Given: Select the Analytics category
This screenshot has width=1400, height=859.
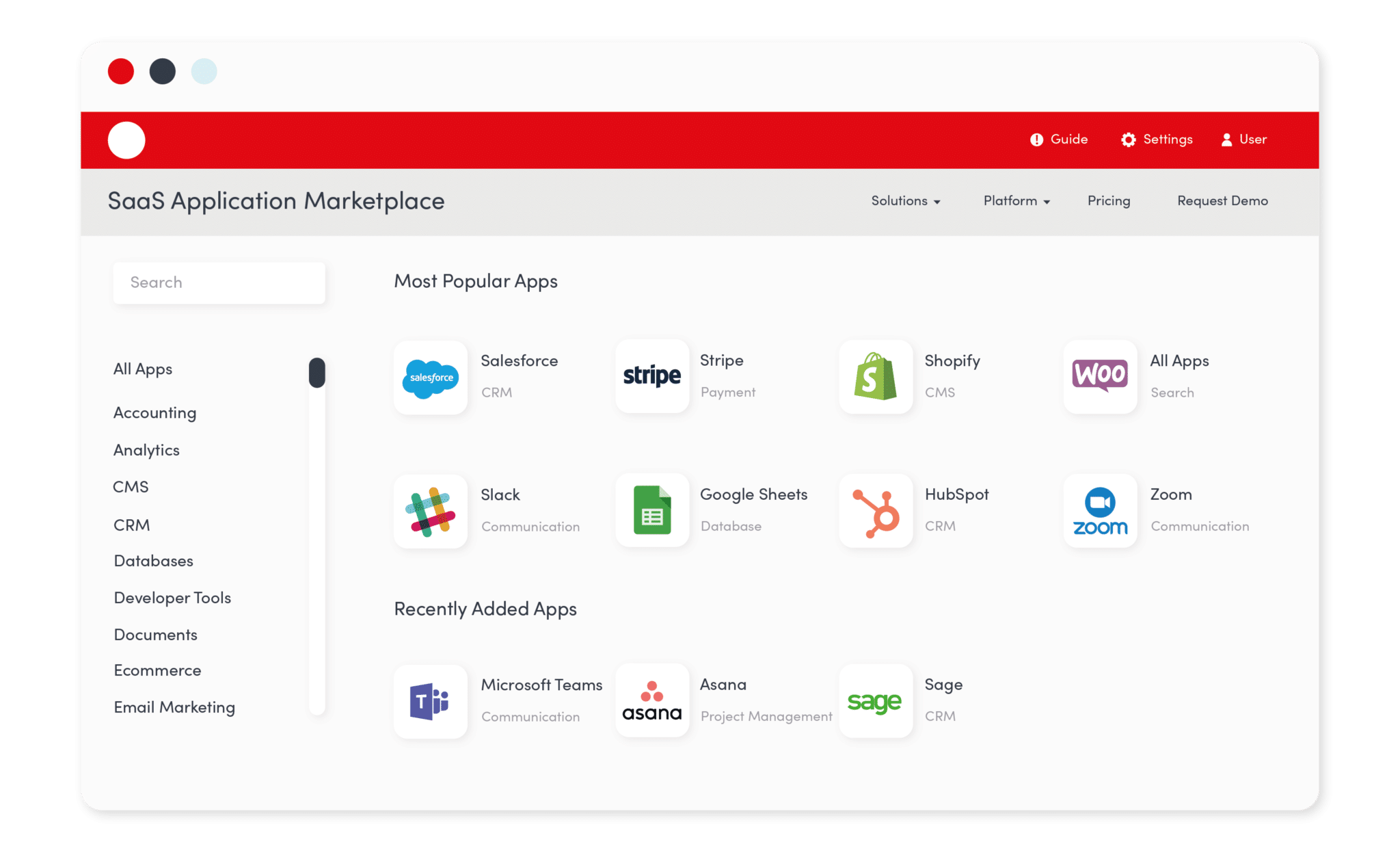Looking at the screenshot, I should (146, 450).
